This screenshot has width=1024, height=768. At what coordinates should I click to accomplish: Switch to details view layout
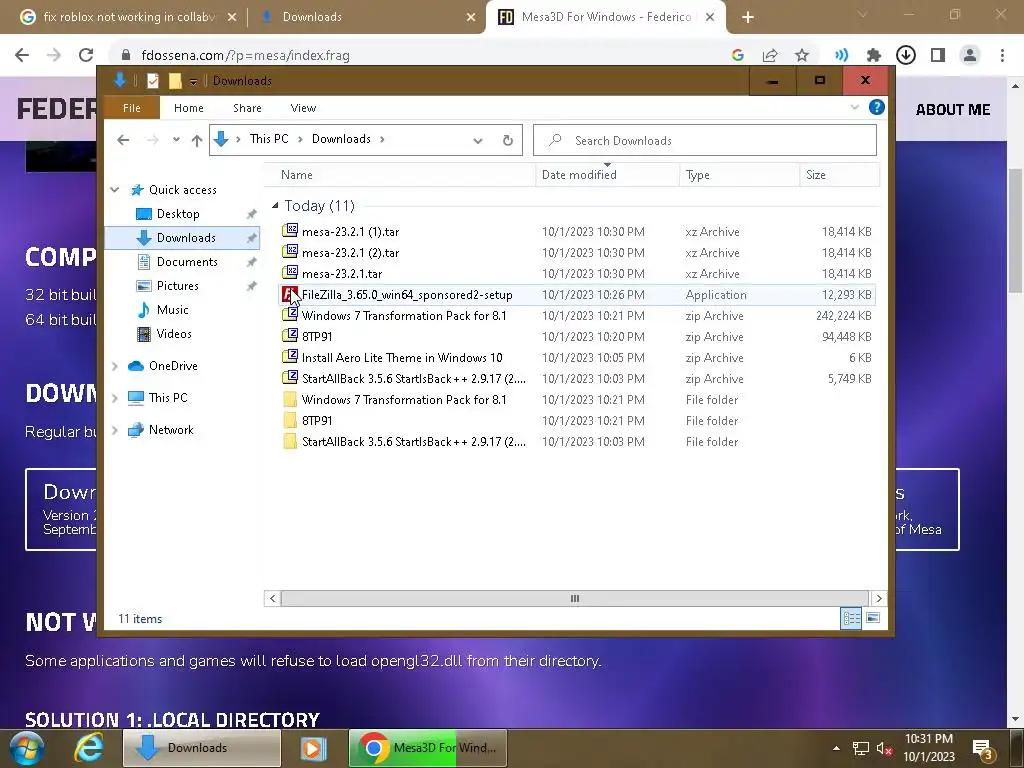(x=851, y=618)
